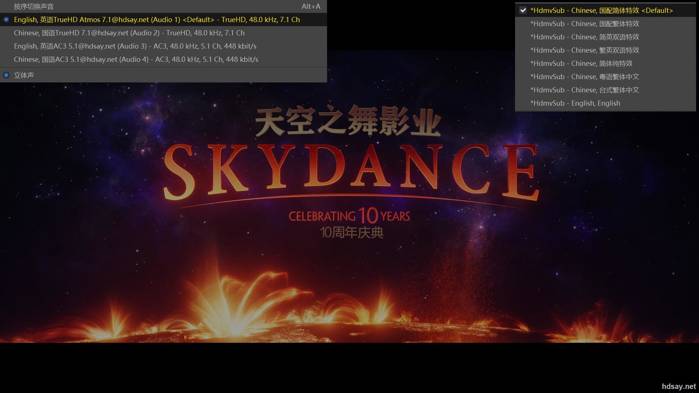Image resolution: width=699 pixels, height=393 pixels.
Task: Select the '立体声' stereo option
Action: tap(163, 75)
